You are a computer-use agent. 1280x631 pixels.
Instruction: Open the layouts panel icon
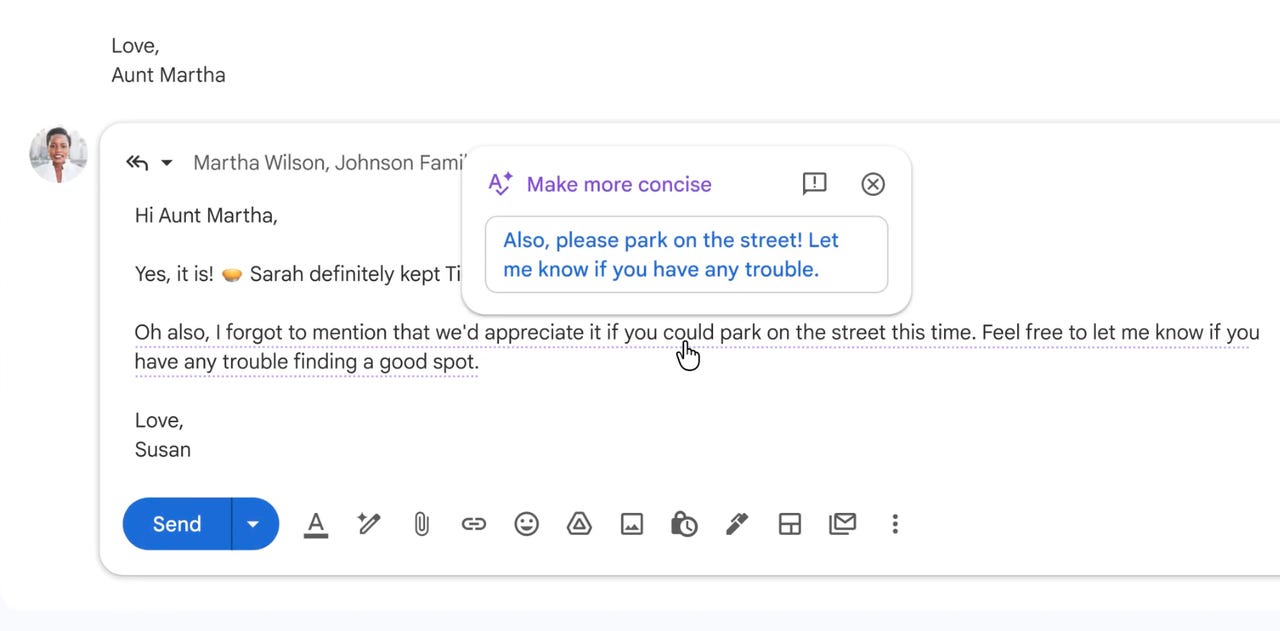(x=790, y=524)
